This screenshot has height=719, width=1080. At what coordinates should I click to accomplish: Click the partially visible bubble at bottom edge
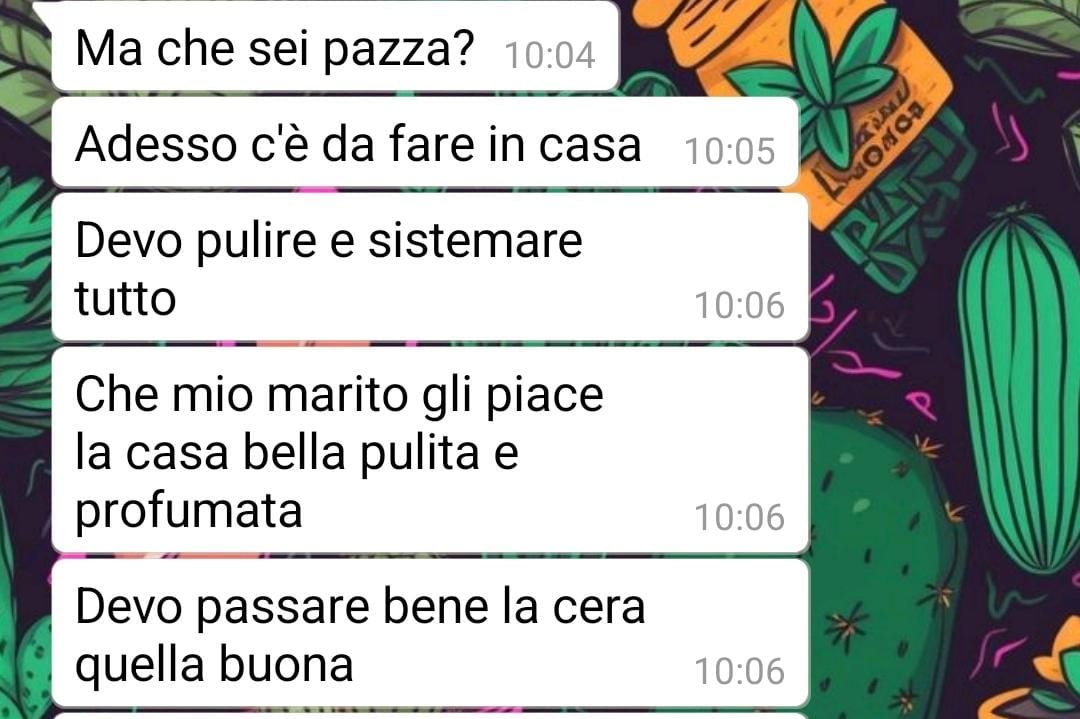pyautogui.click(x=430, y=716)
